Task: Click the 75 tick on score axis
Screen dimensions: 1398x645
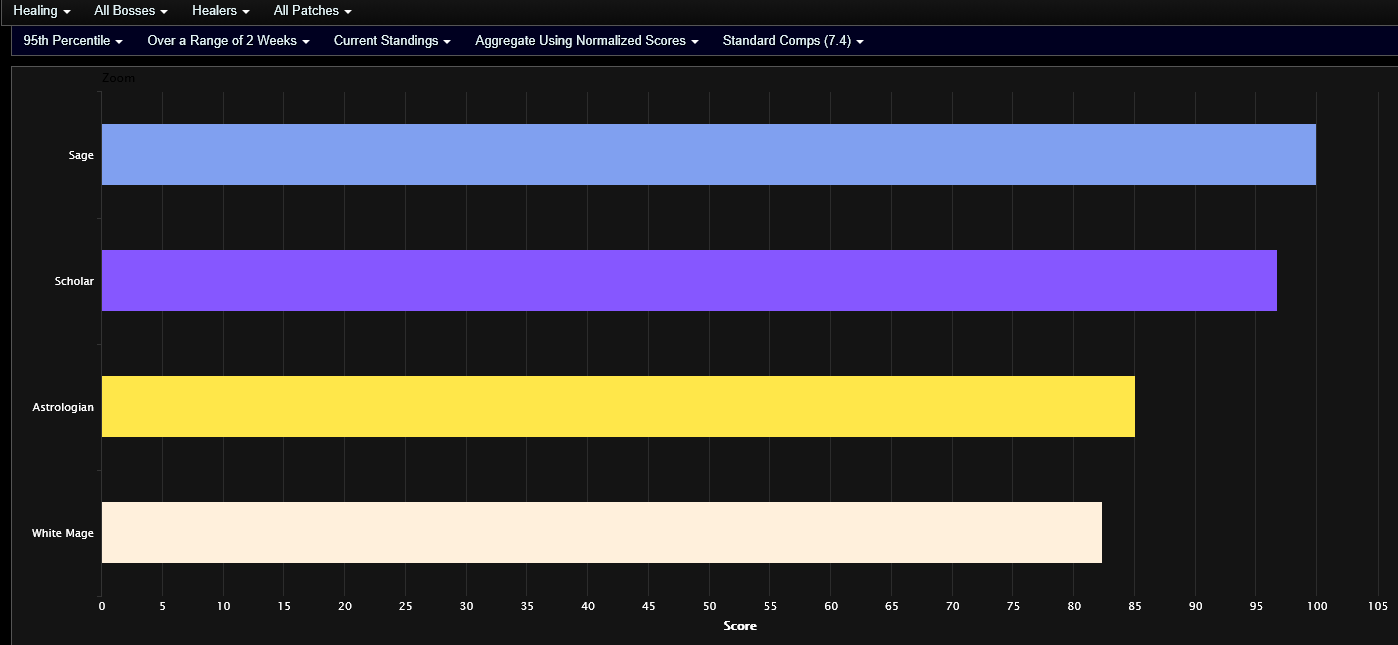Action: click(1012, 606)
